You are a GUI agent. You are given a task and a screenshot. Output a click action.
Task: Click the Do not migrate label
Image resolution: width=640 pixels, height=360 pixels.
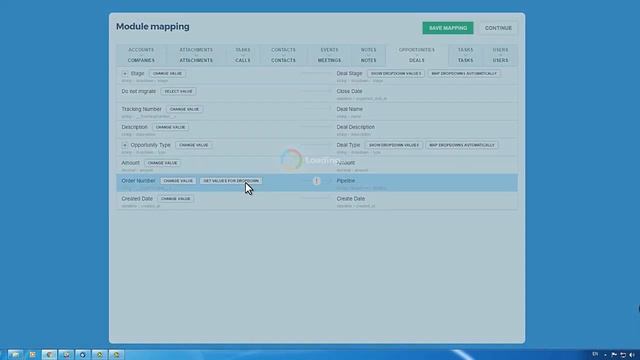[138, 91]
